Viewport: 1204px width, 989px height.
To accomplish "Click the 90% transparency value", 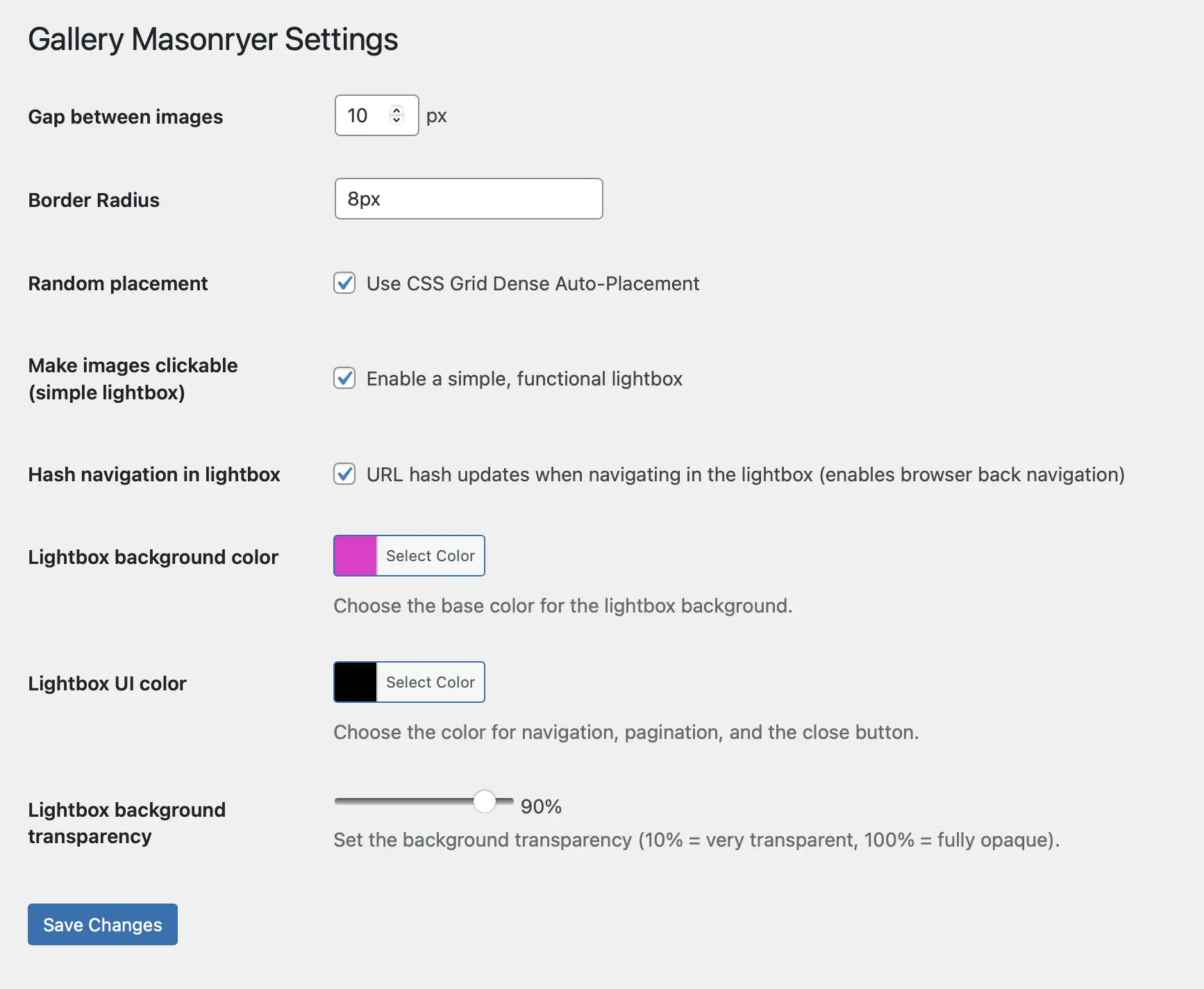I will [x=541, y=806].
